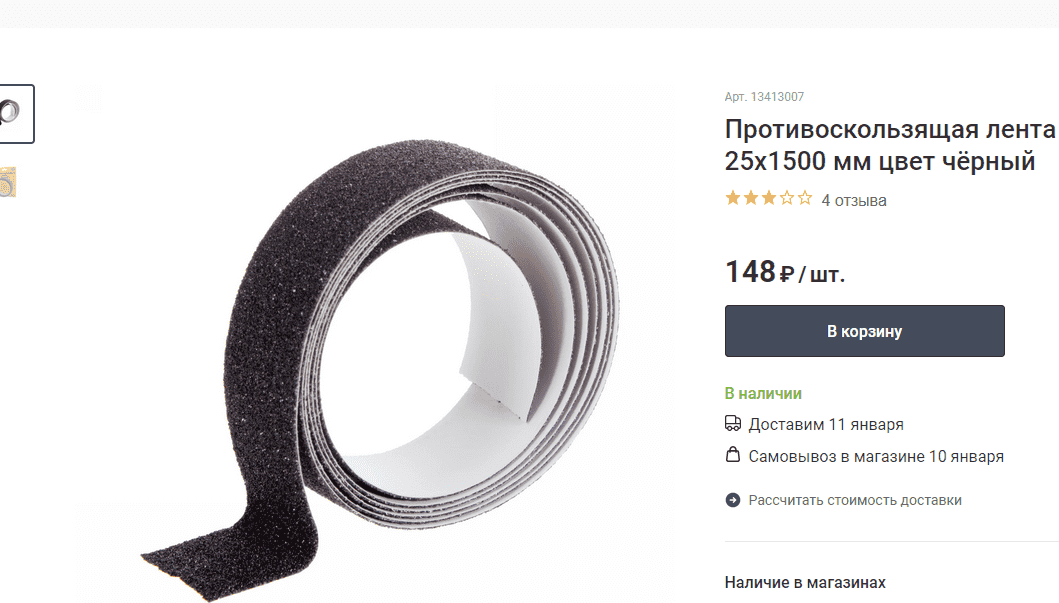The image size is (1059, 603).
Task: Click "Самовывоз в магазине 10 января" text
Action: (x=876, y=456)
